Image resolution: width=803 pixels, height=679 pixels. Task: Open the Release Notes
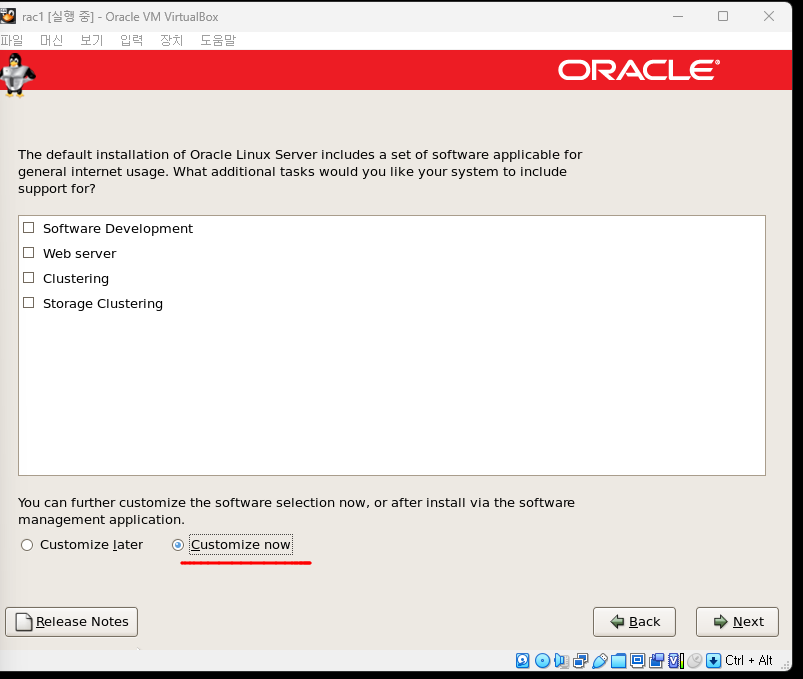(71, 622)
